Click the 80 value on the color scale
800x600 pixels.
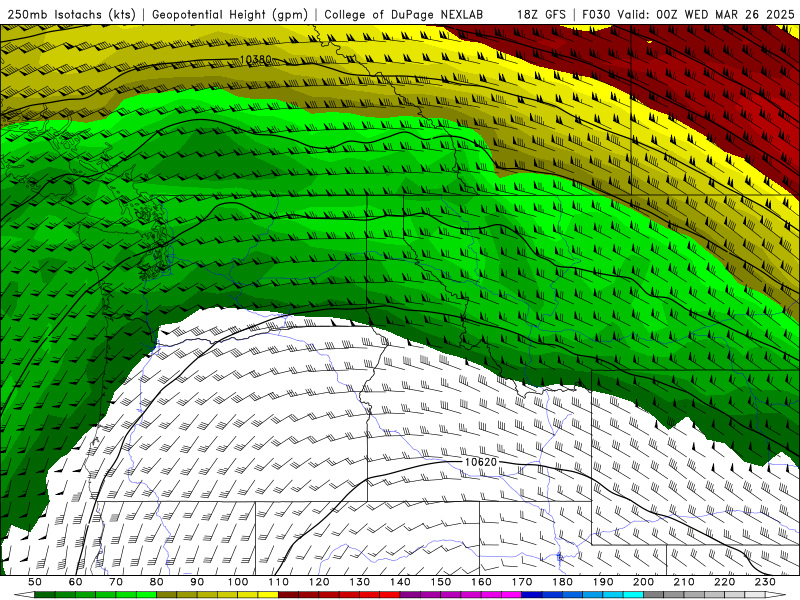tap(157, 582)
